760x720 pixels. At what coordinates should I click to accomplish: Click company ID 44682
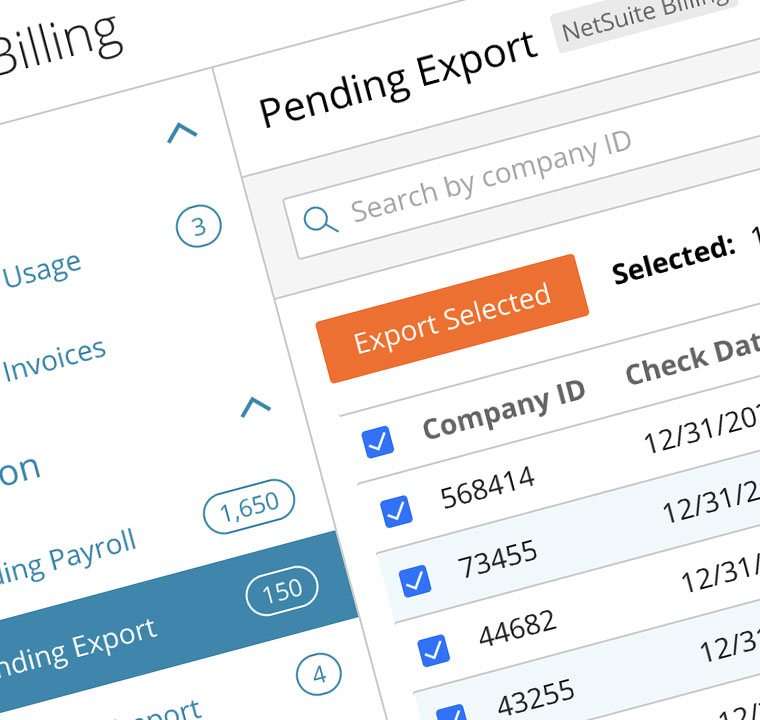[517, 628]
